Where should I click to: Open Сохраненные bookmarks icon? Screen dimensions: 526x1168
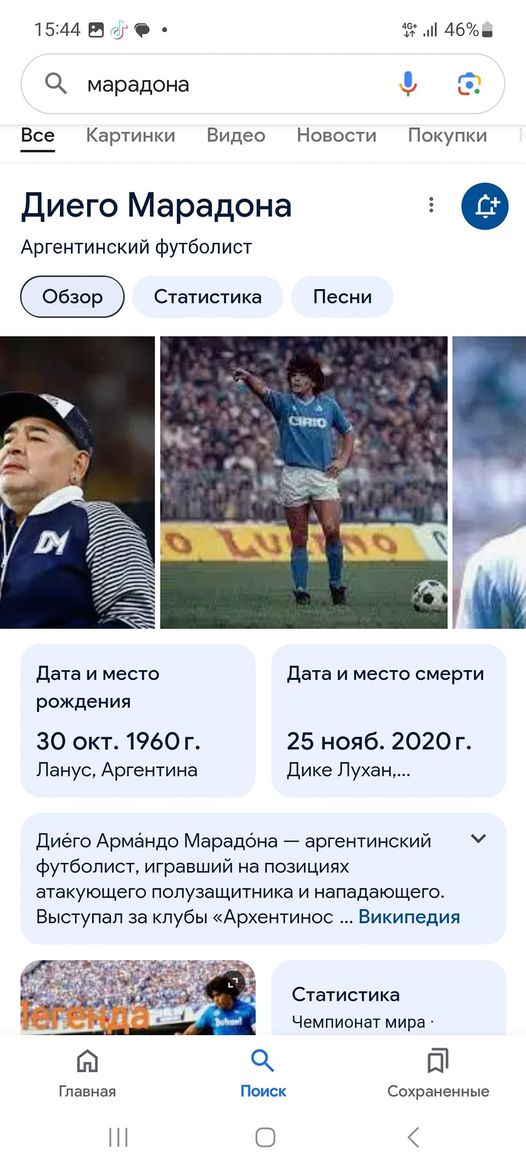438,1074
